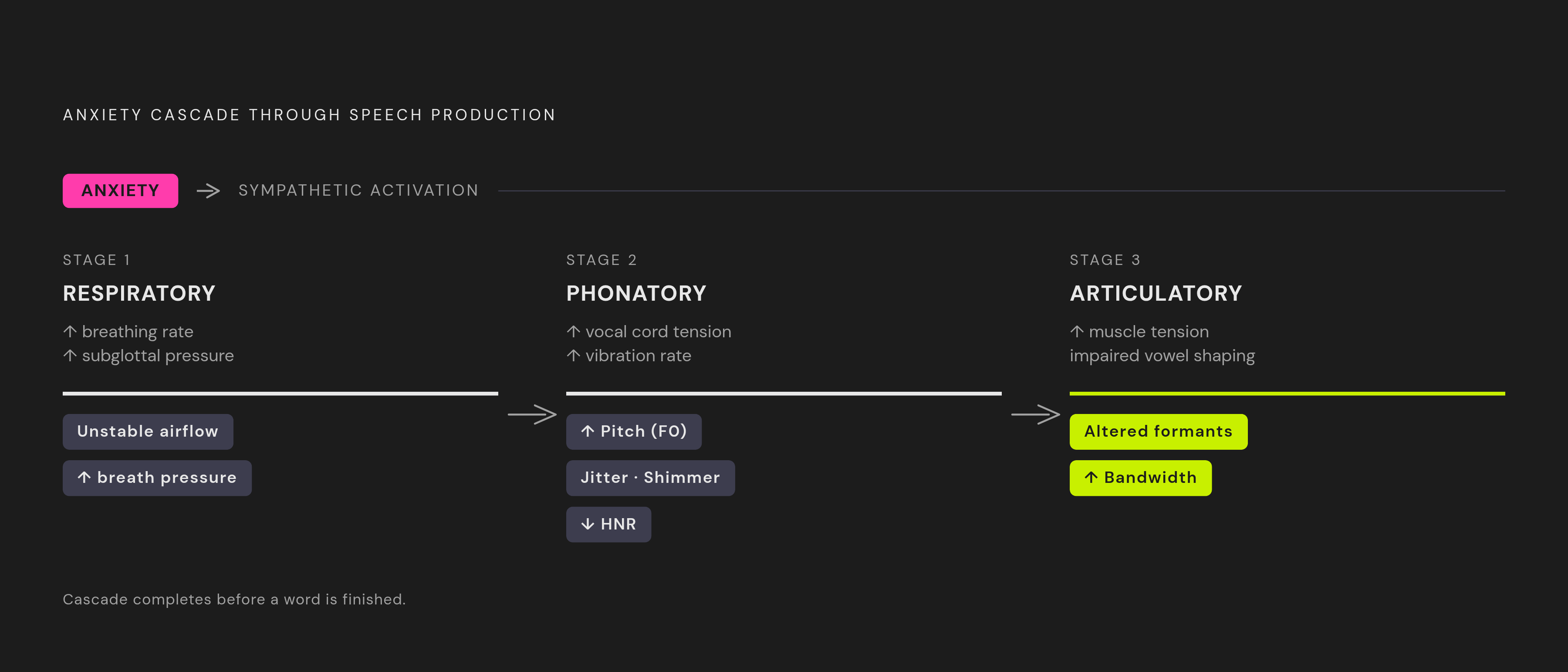Click the Unstable airflow chip
This screenshot has width=1568, height=672.
[x=148, y=431]
